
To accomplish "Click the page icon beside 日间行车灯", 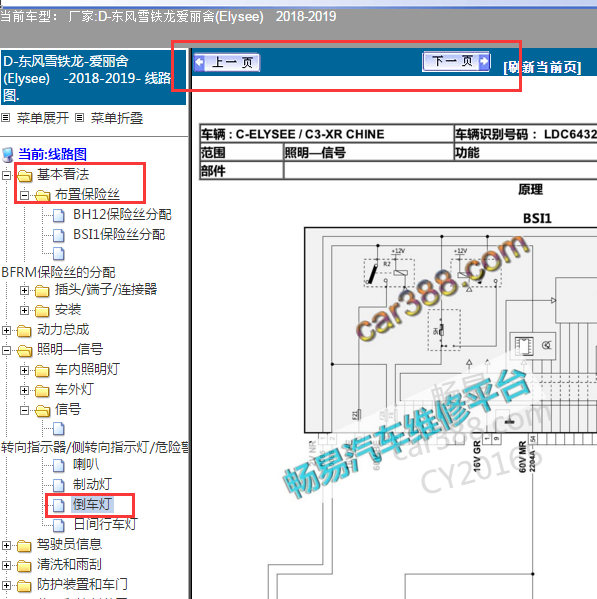I will [58, 525].
